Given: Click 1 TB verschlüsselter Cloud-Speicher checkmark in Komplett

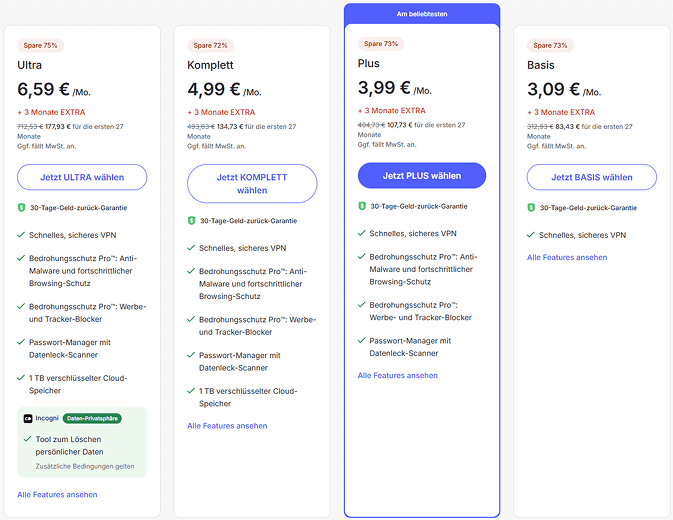Looking at the screenshot, I should 191,390.
